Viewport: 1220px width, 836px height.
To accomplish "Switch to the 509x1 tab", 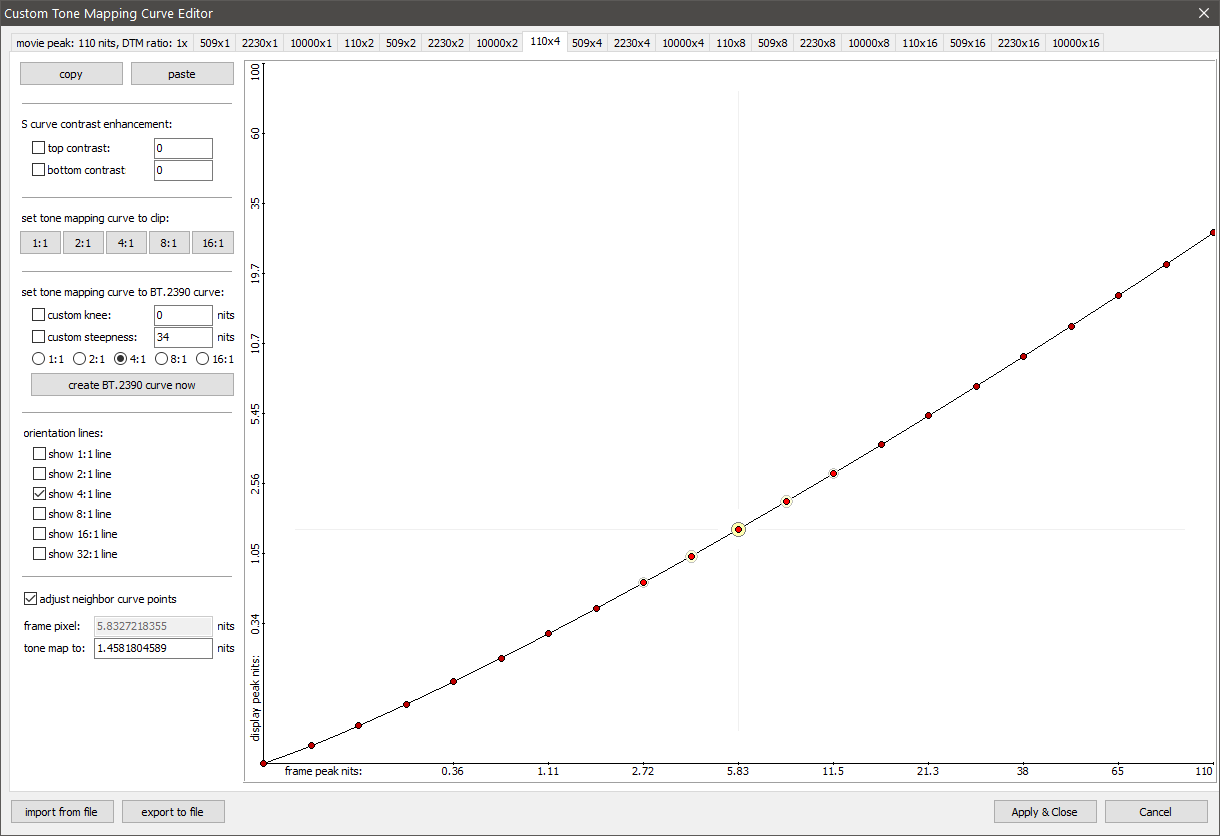I will (215, 43).
